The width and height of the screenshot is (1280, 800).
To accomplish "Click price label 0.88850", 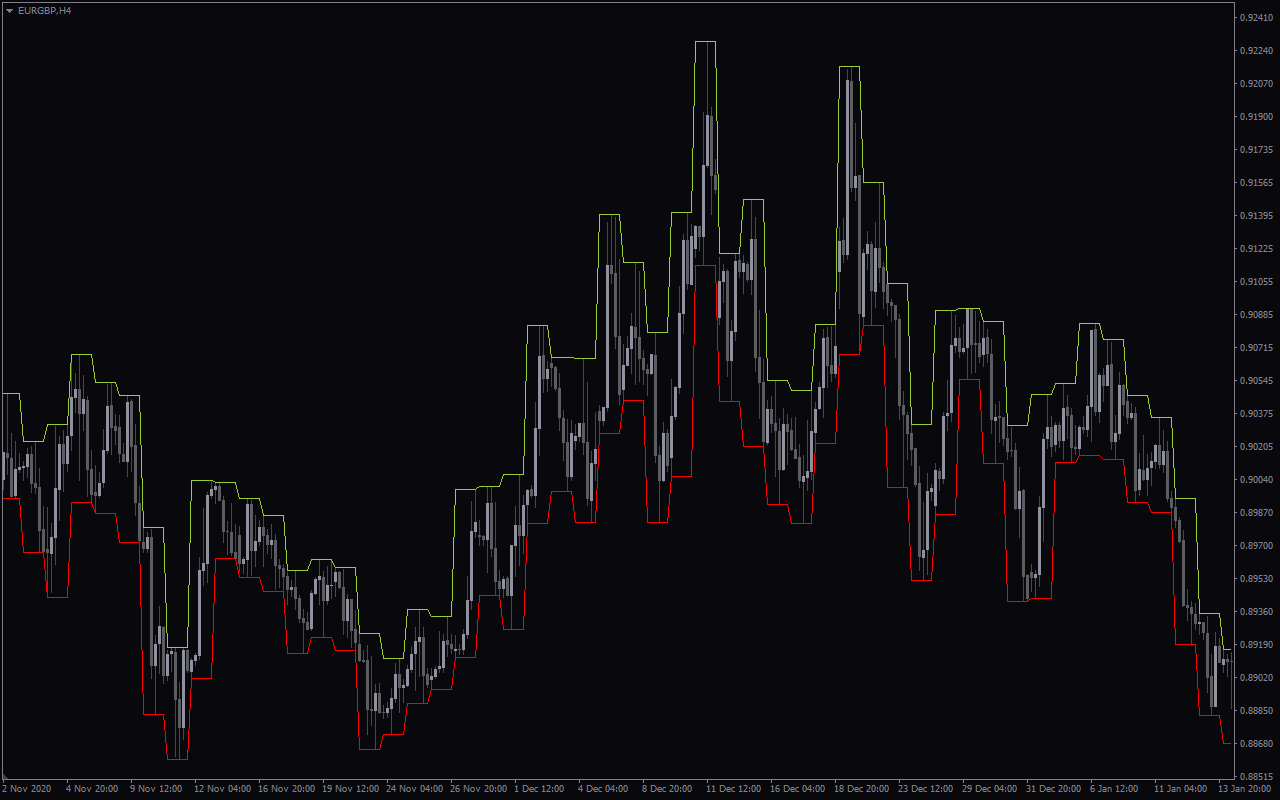I will coord(1255,711).
